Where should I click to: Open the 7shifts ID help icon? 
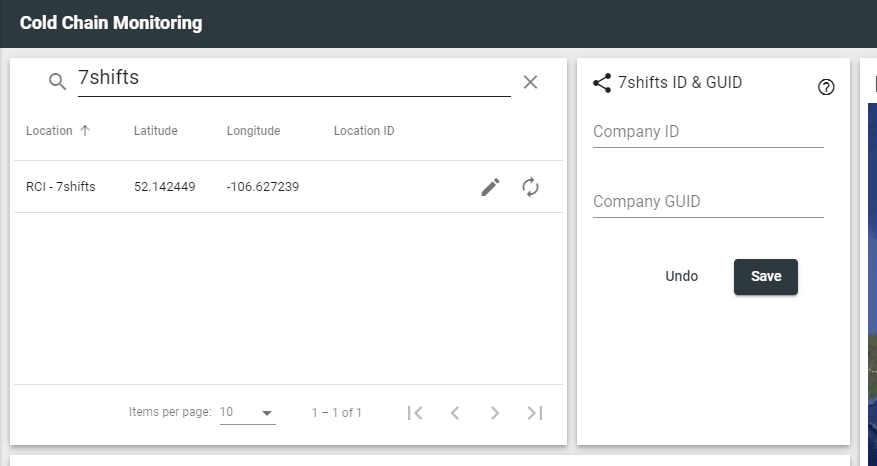pos(826,87)
